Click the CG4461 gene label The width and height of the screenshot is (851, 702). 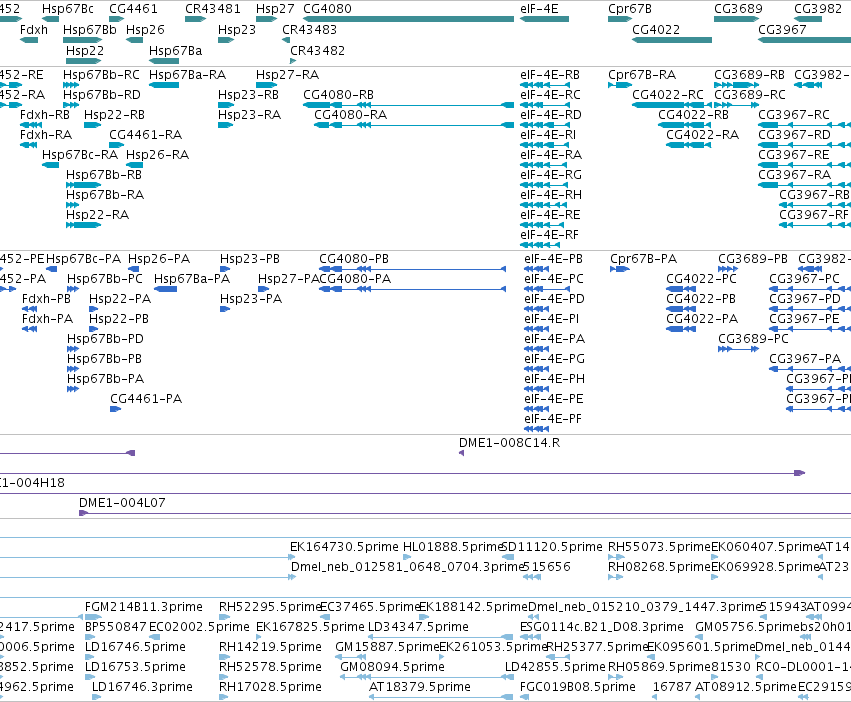(134, 9)
